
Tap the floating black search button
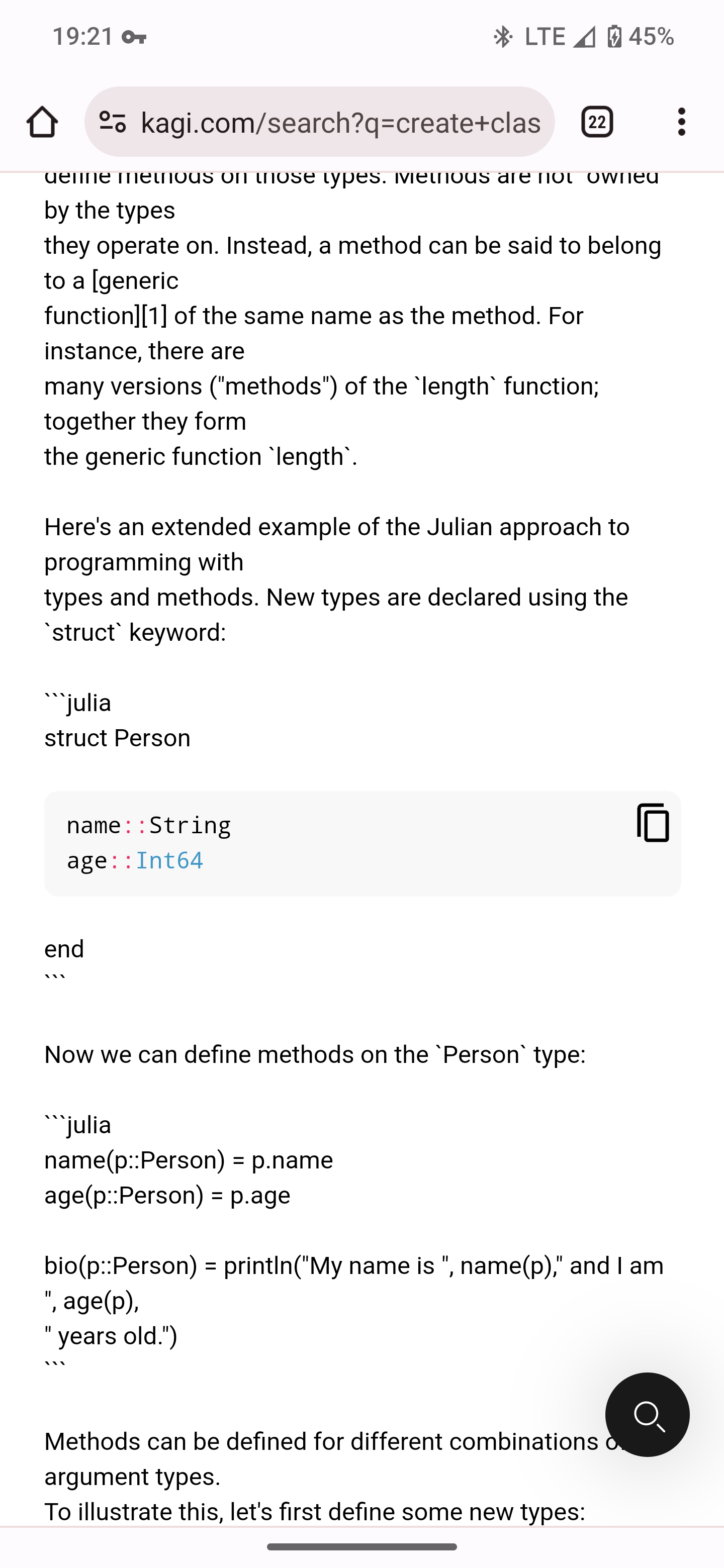pos(647,1414)
